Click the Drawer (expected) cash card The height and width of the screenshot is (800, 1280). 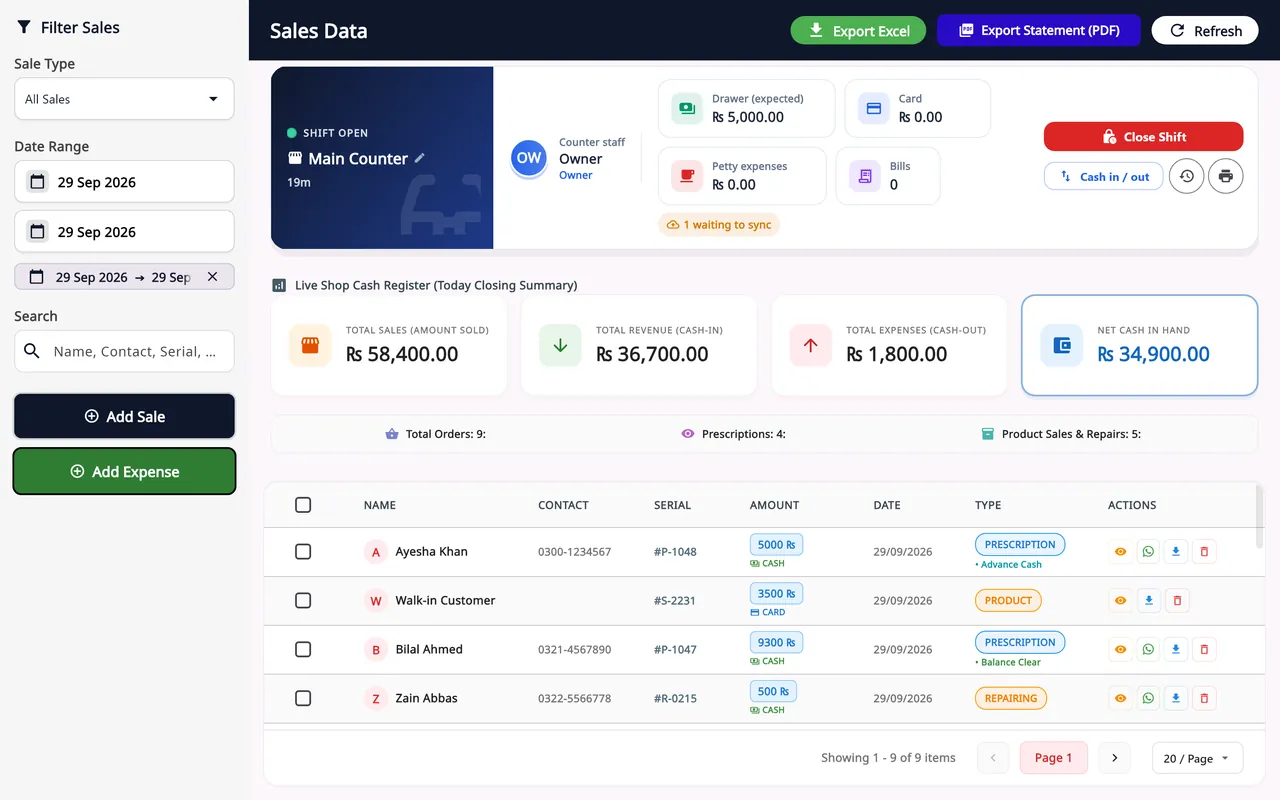coord(746,108)
